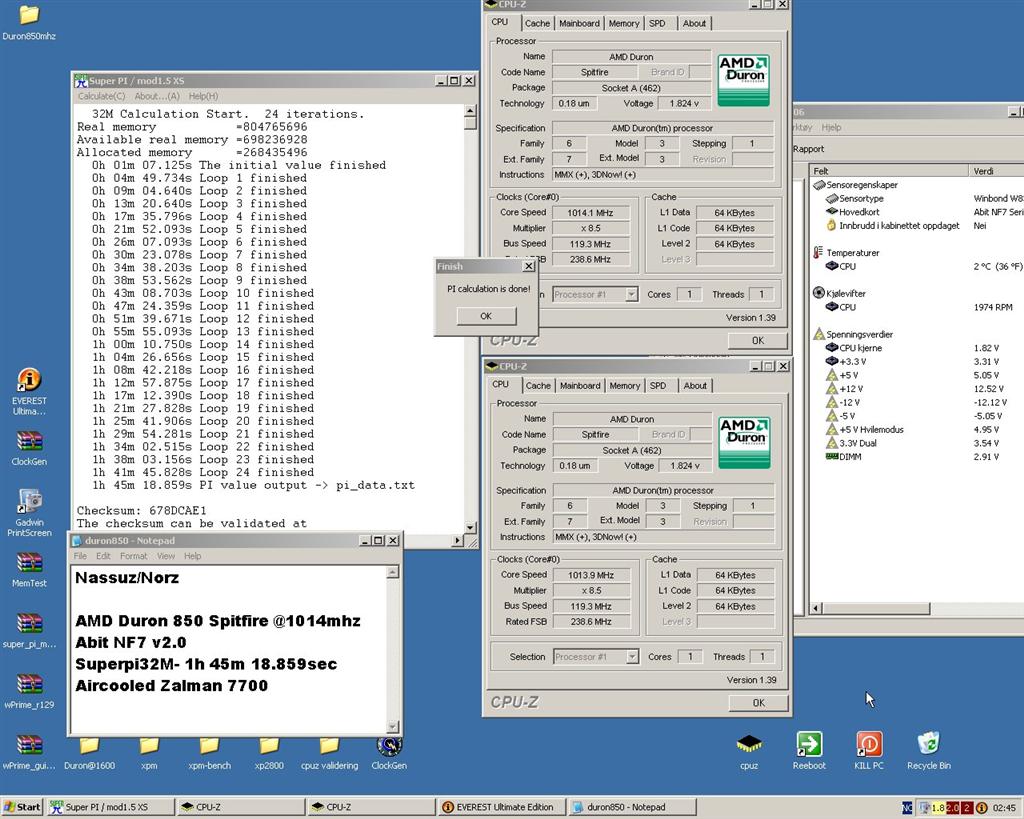The height and width of the screenshot is (819, 1024).
Task: Switch to duron850 - Notepad taskbar button
Action: 632,807
